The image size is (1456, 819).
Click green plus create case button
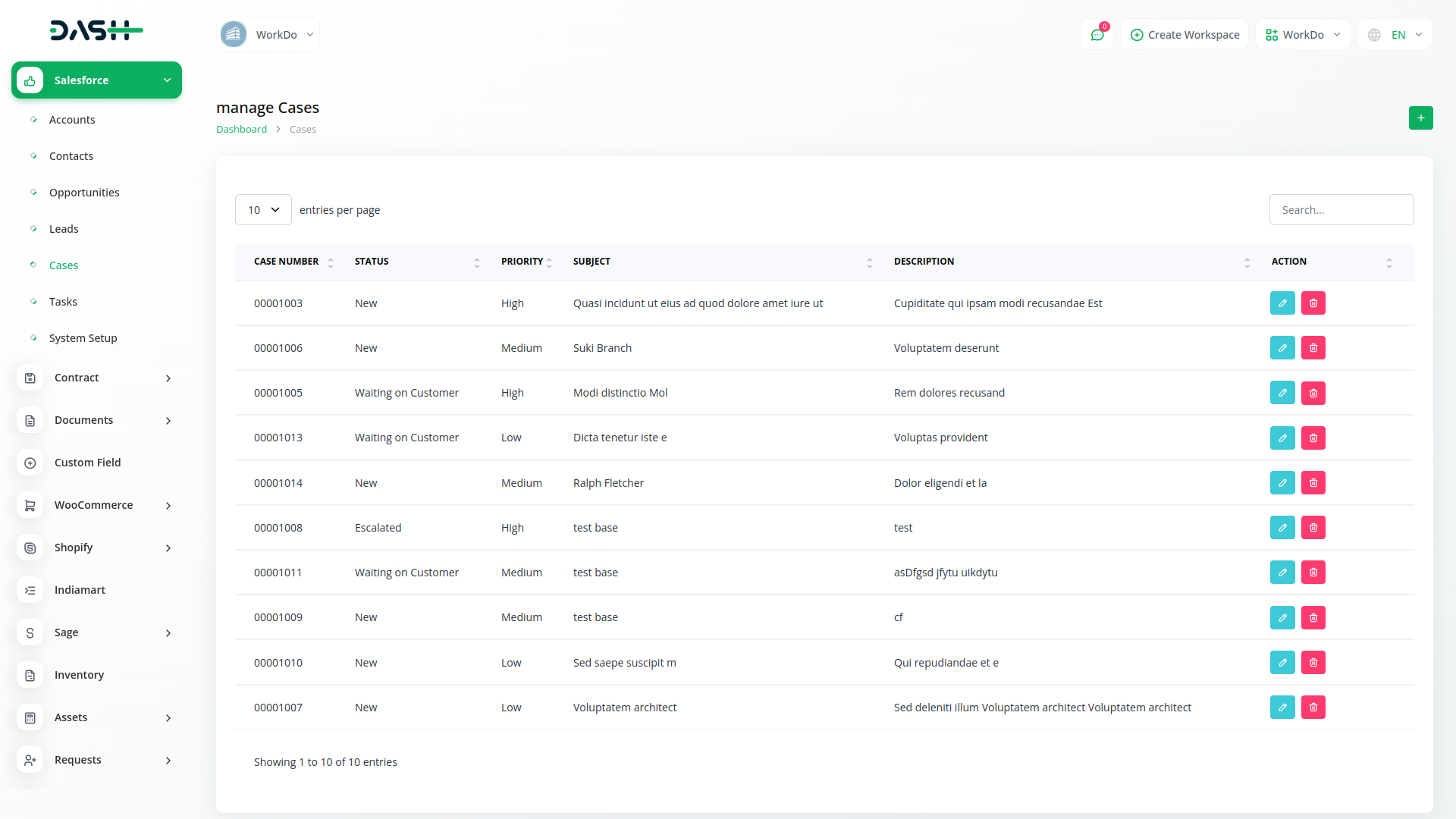point(1420,118)
